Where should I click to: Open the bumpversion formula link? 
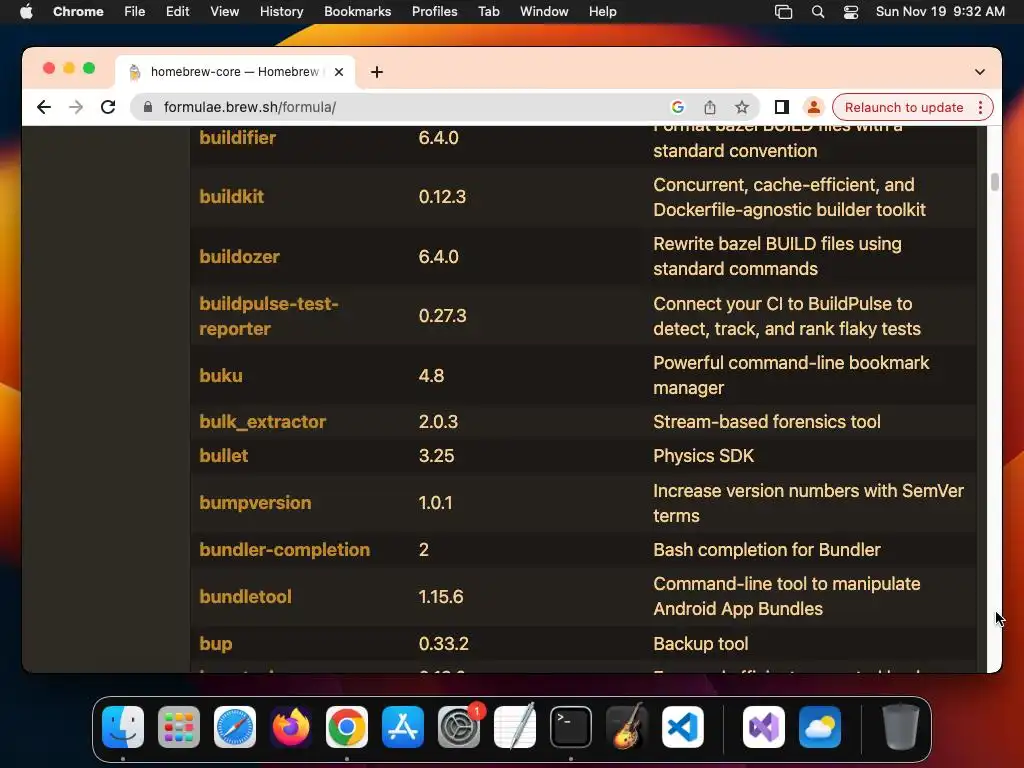(255, 503)
